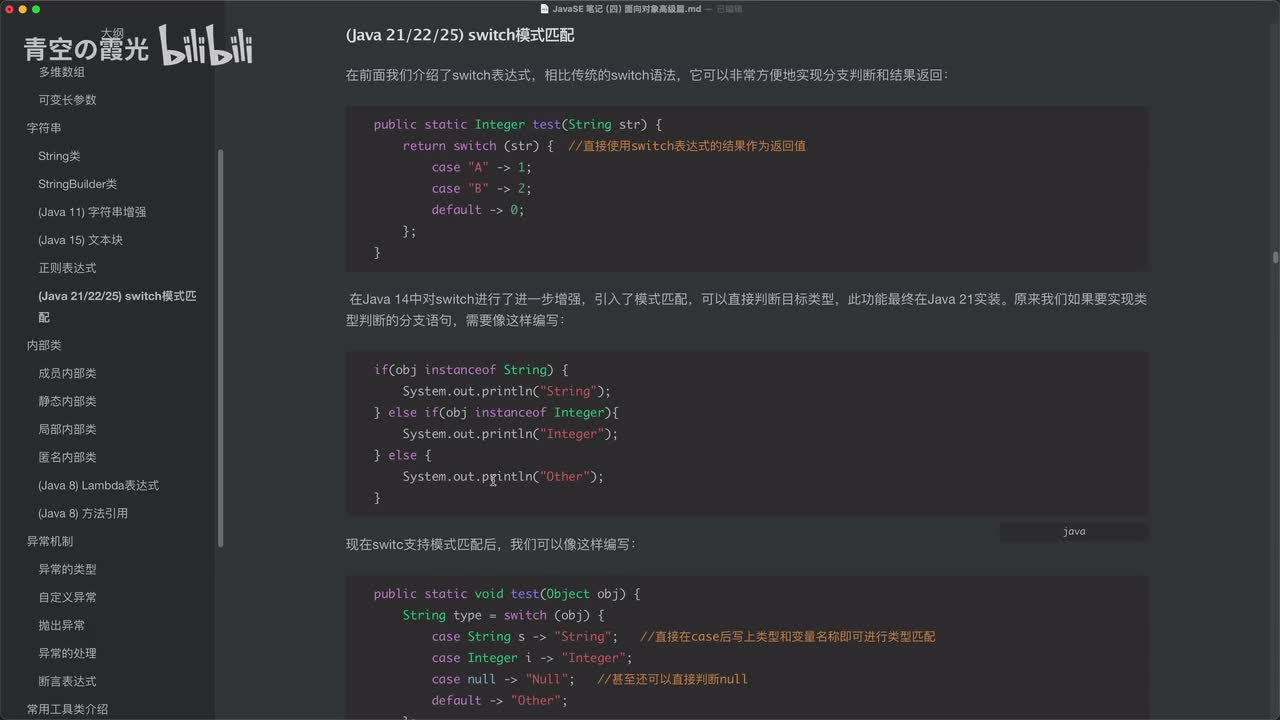Click code line public static void test(Object obj)
The height and width of the screenshot is (720, 1280).
(x=507, y=594)
